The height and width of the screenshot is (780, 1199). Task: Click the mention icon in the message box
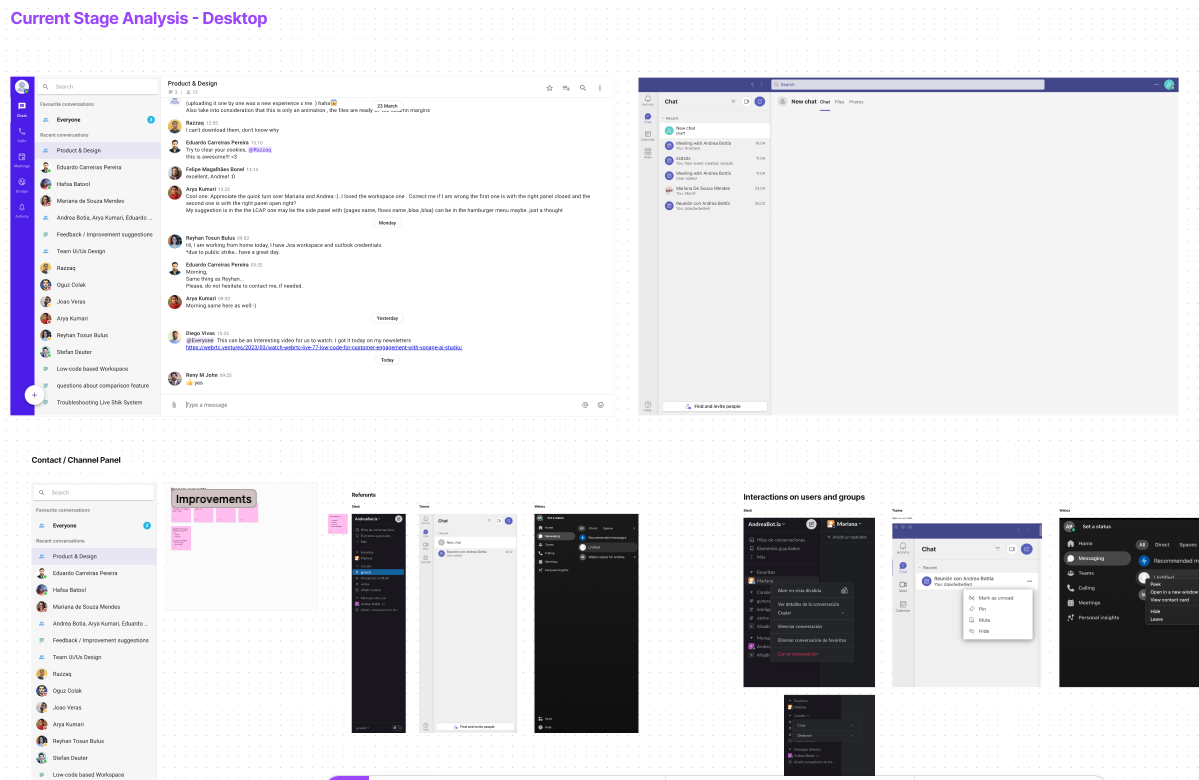click(x=585, y=405)
